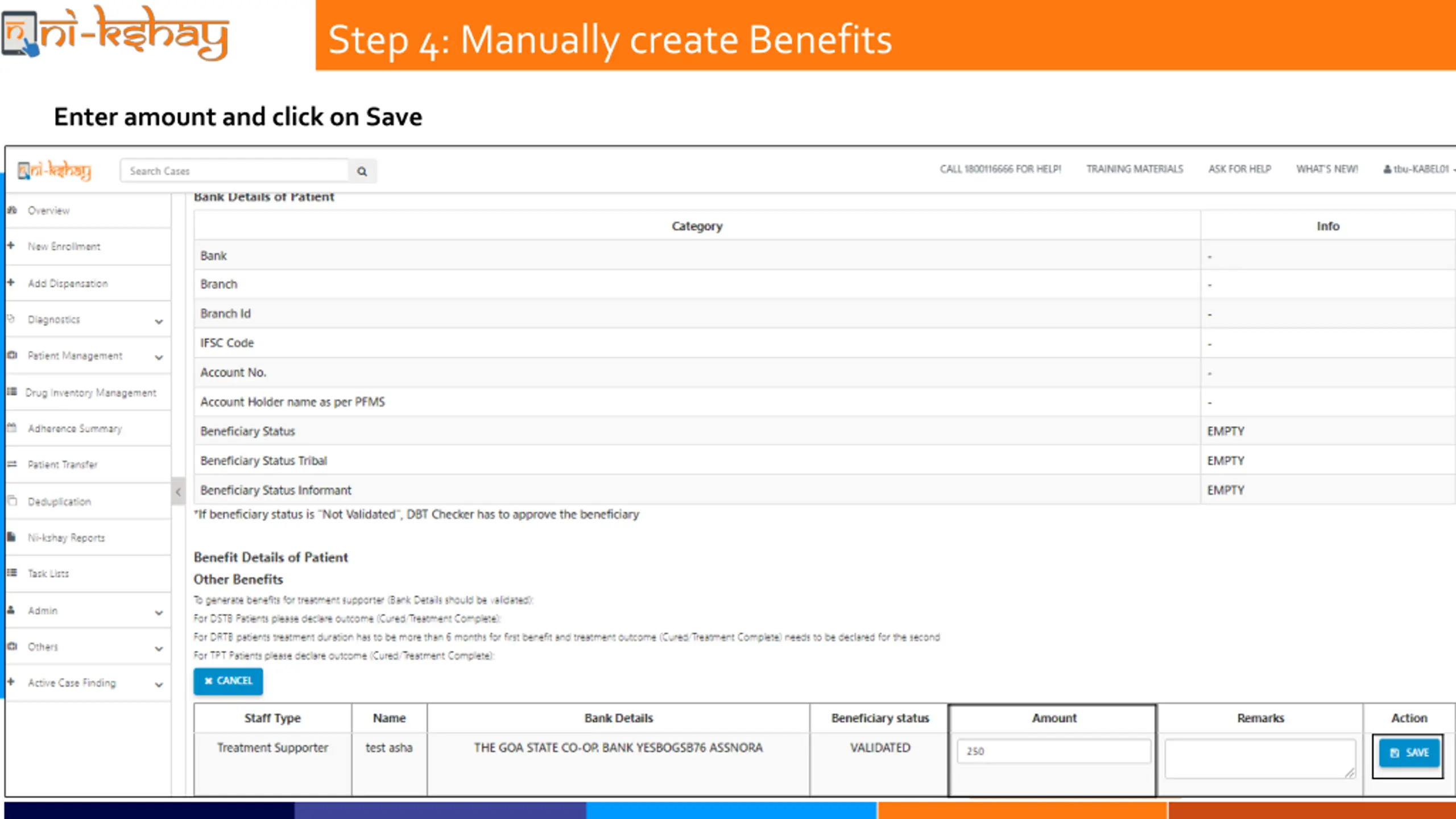Expand the Admin menu chevron

(159, 613)
